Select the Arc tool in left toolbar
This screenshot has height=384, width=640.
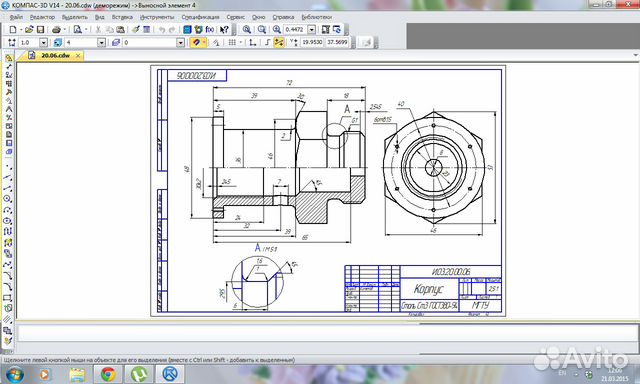tap(8, 210)
